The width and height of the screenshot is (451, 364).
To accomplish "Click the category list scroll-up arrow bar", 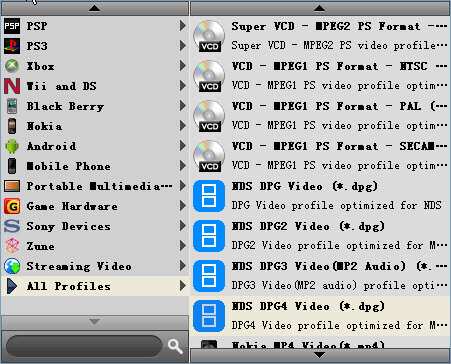I will point(95,8).
